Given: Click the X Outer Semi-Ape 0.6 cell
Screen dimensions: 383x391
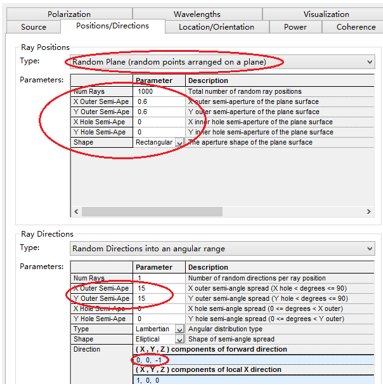Looking at the screenshot, I should click(159, 101).
